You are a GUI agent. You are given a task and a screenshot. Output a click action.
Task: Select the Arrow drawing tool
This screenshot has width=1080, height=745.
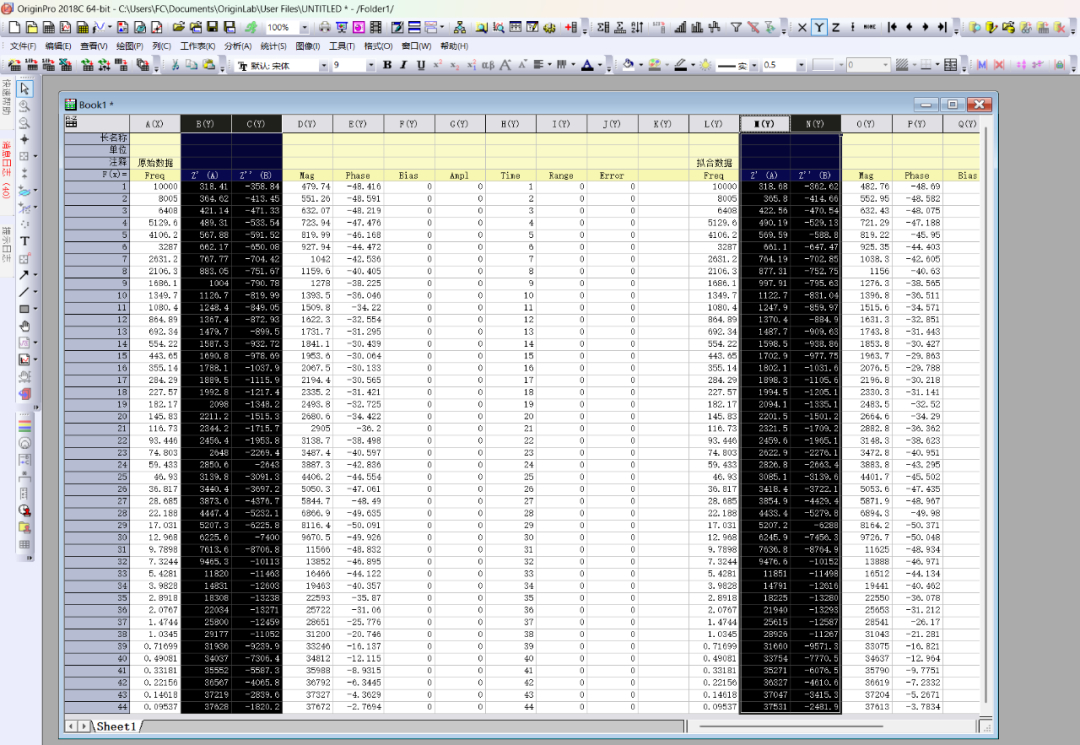[x=24, y=275]
